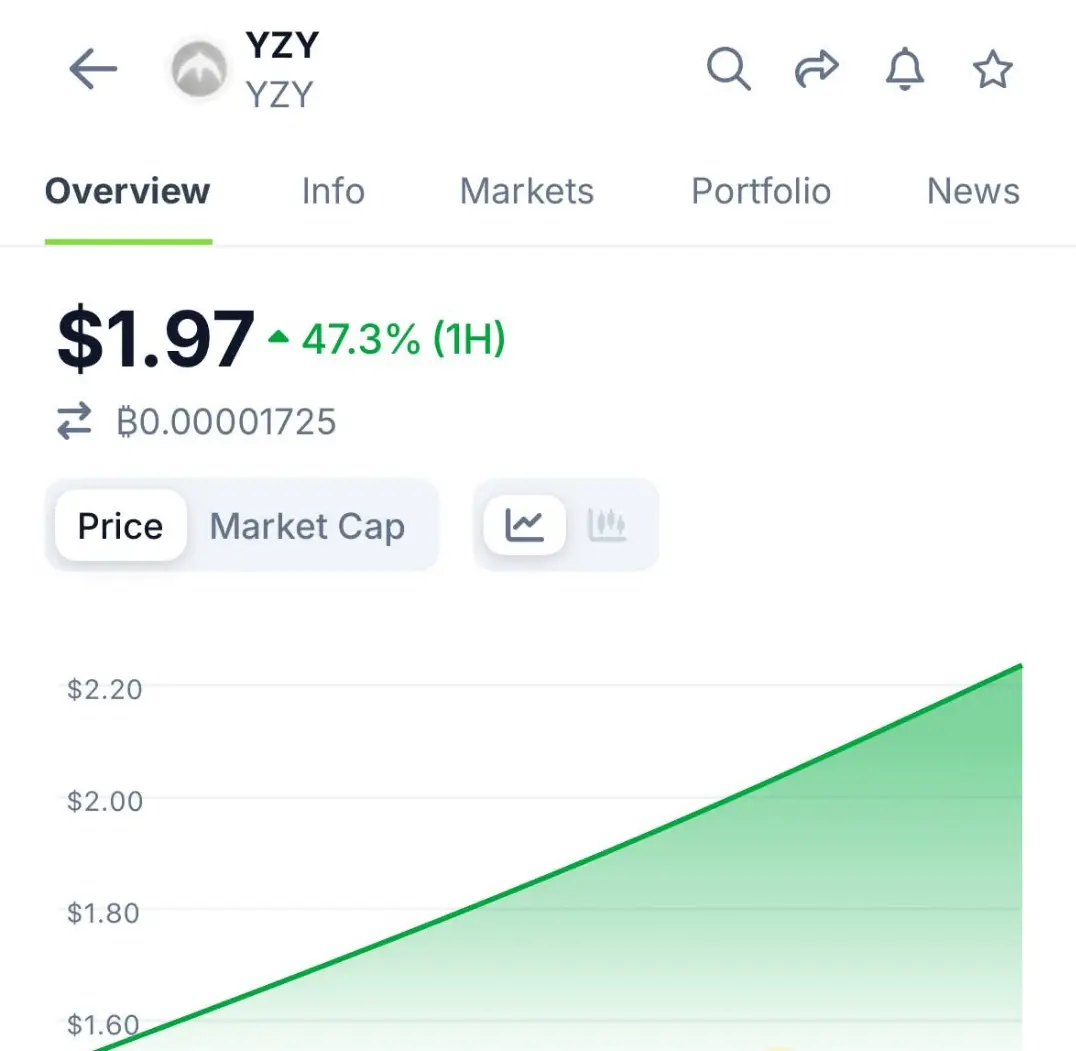Tap the green price chart line

[x=557, y=858]
